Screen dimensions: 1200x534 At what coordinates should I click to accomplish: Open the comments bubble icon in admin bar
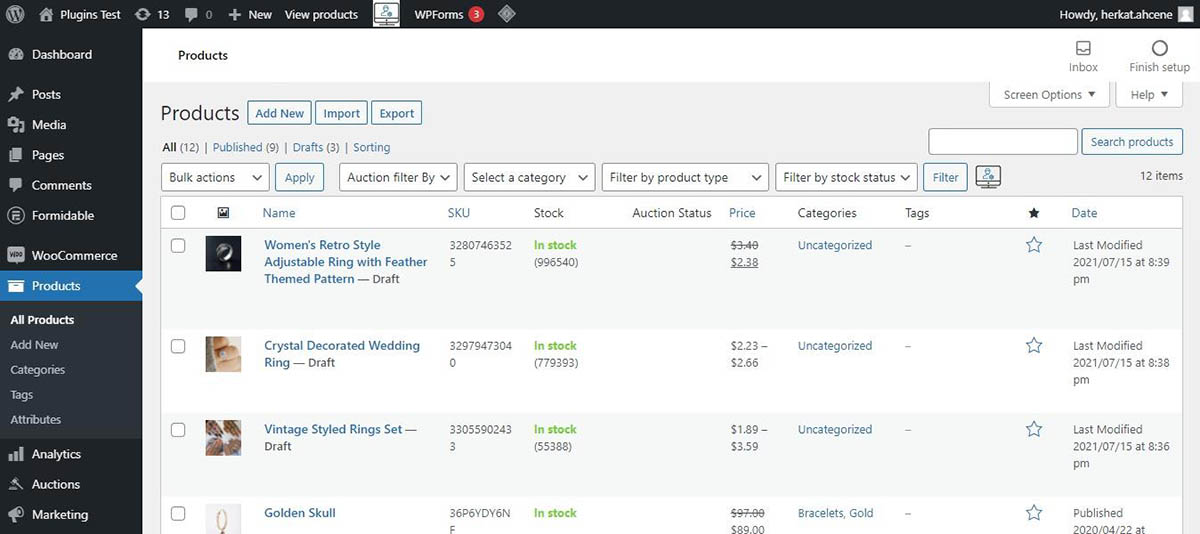coord(192,14)
